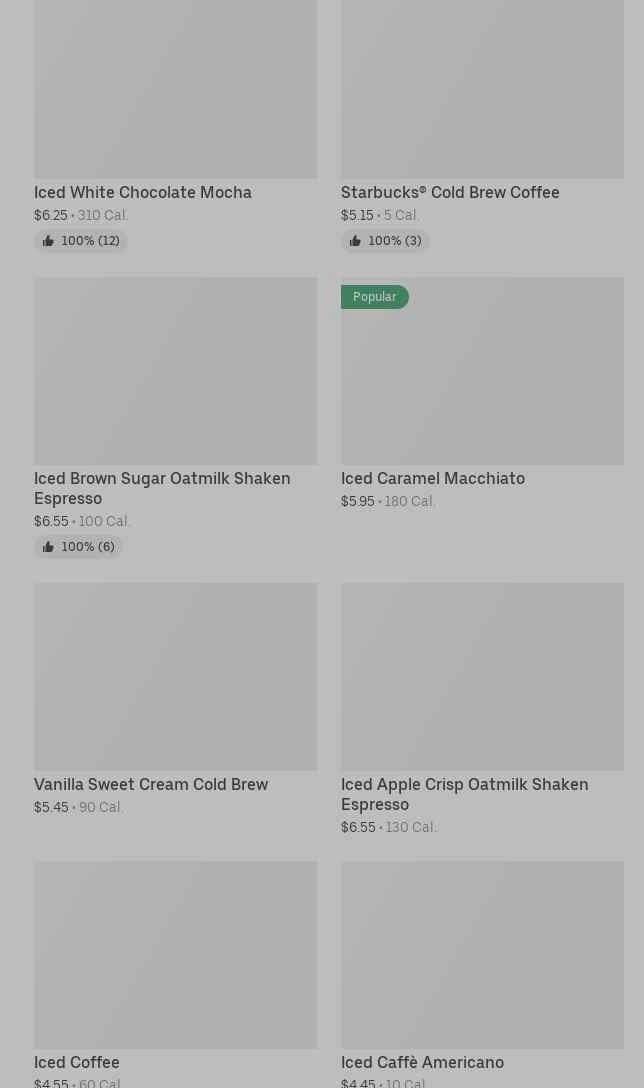Open Iced Caramel Macchiato title
The height and width of the screenshot is (1088, 644).
432,478
